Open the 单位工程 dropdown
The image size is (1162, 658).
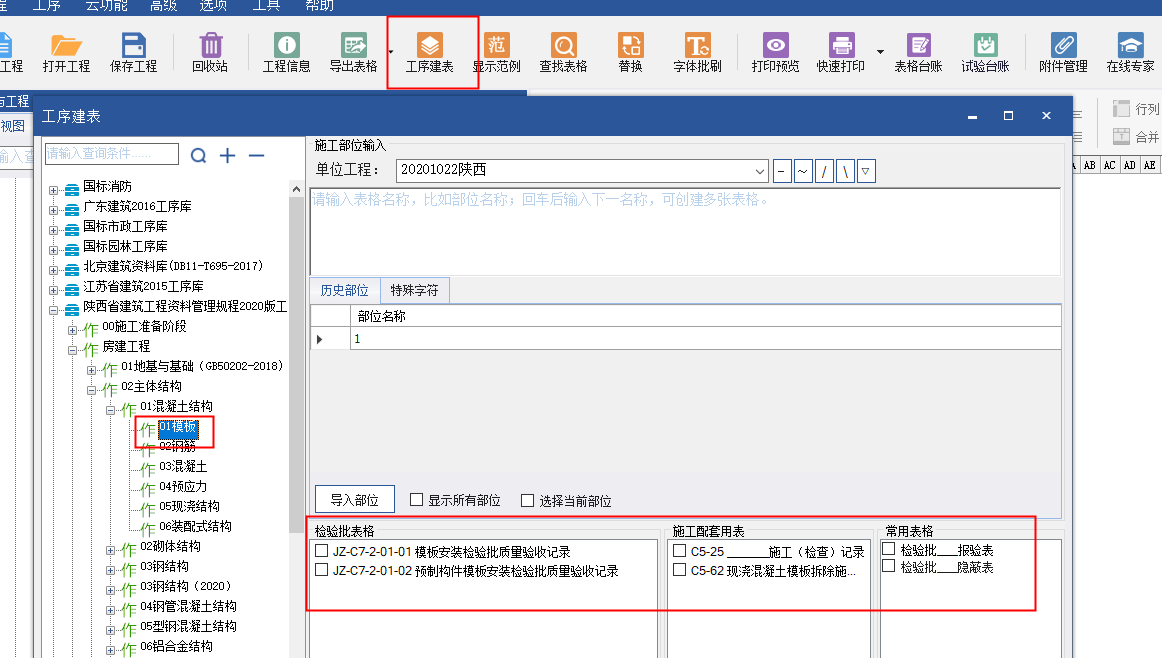click(x=760, y=171)
